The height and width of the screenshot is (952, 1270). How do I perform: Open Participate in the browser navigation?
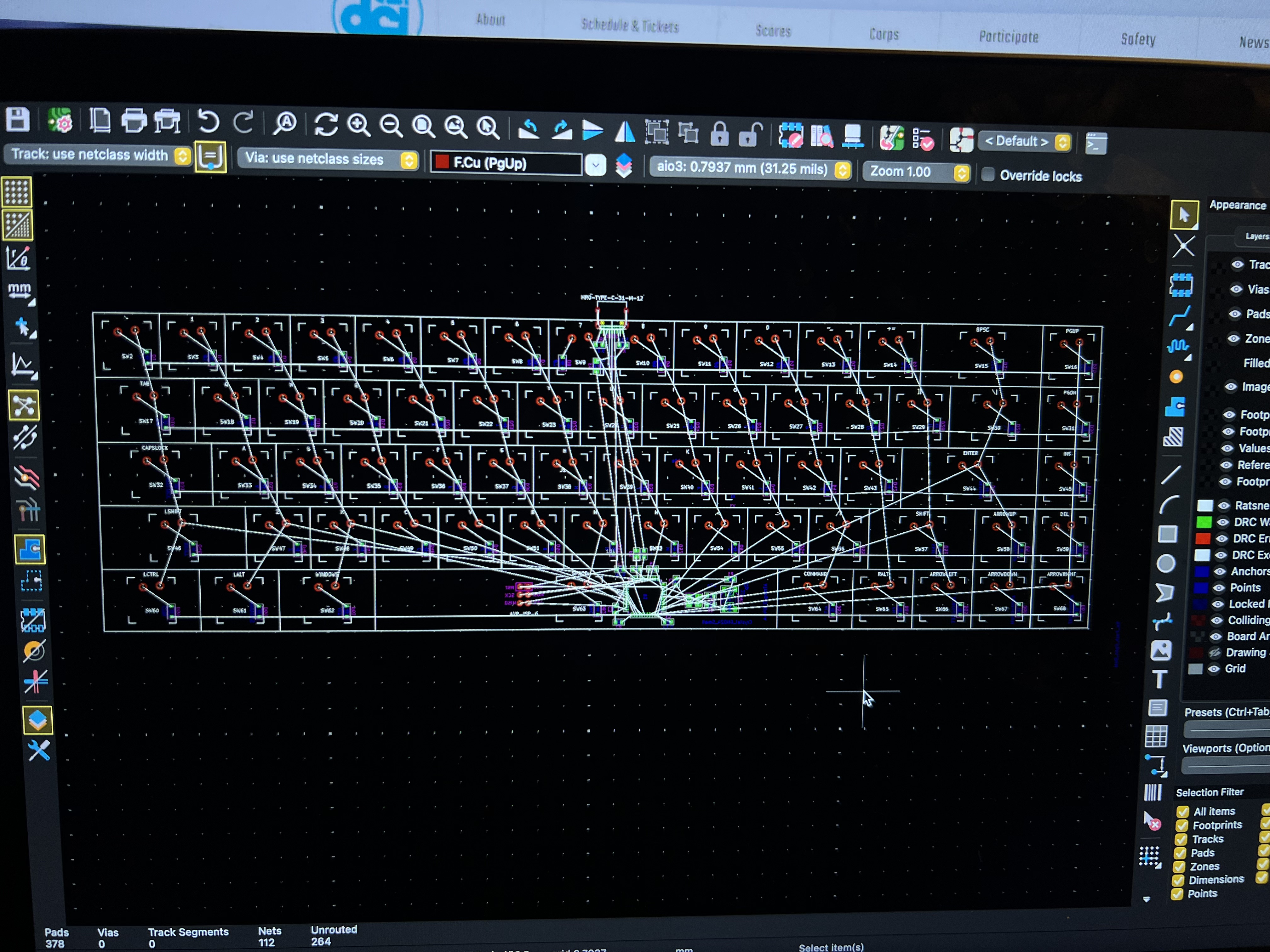[1009, 37]
